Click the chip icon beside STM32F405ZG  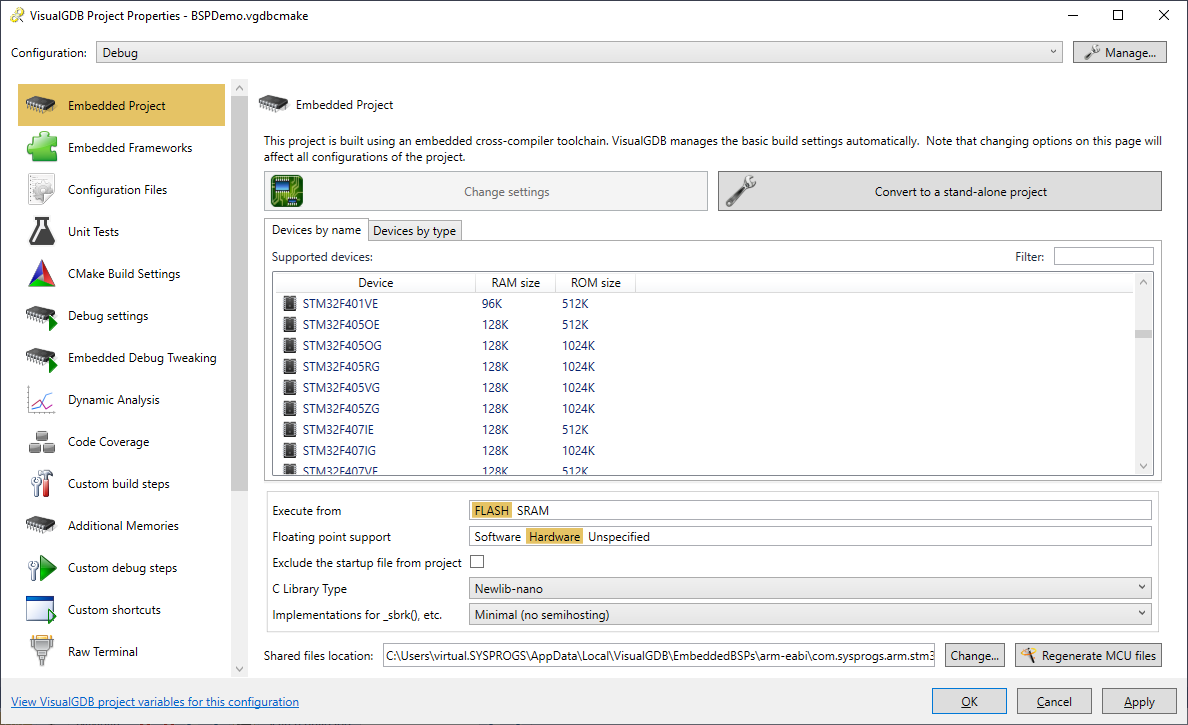tap(289, 408)
